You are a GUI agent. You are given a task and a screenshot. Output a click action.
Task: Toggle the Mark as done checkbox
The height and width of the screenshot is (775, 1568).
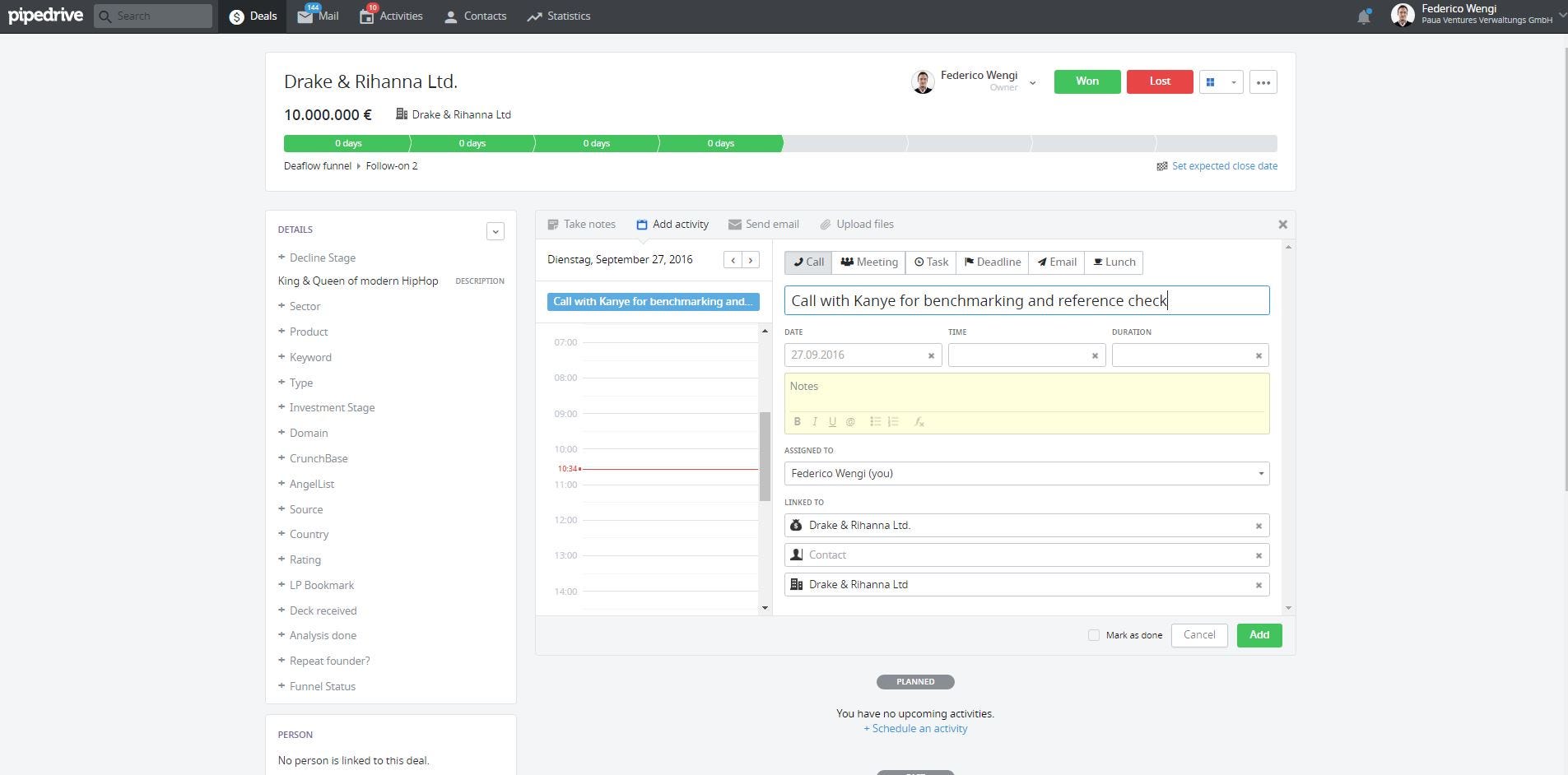tap(1094, 635)
